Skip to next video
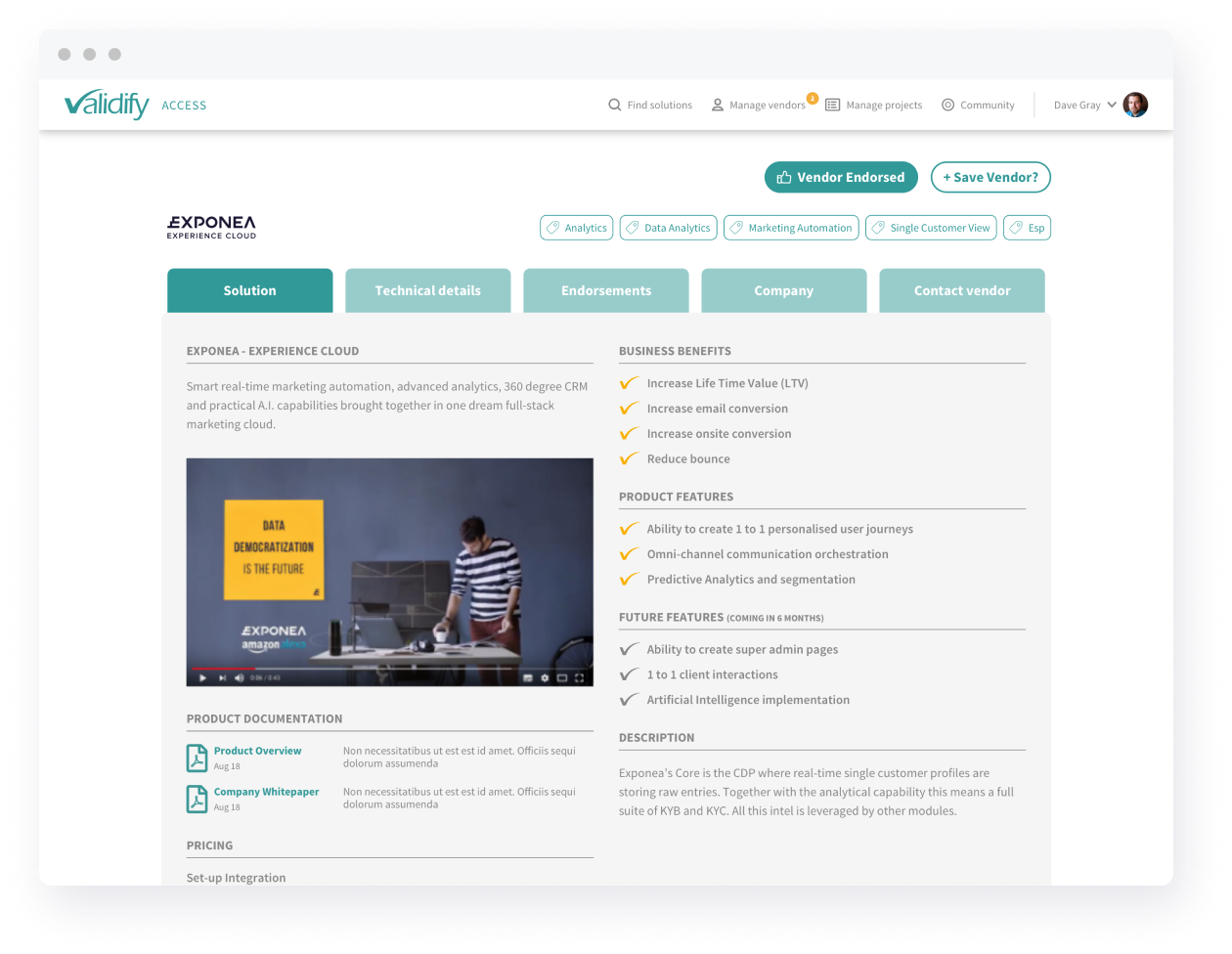The width and height of the screenshot is (1232, 954). tap(222, 678)
